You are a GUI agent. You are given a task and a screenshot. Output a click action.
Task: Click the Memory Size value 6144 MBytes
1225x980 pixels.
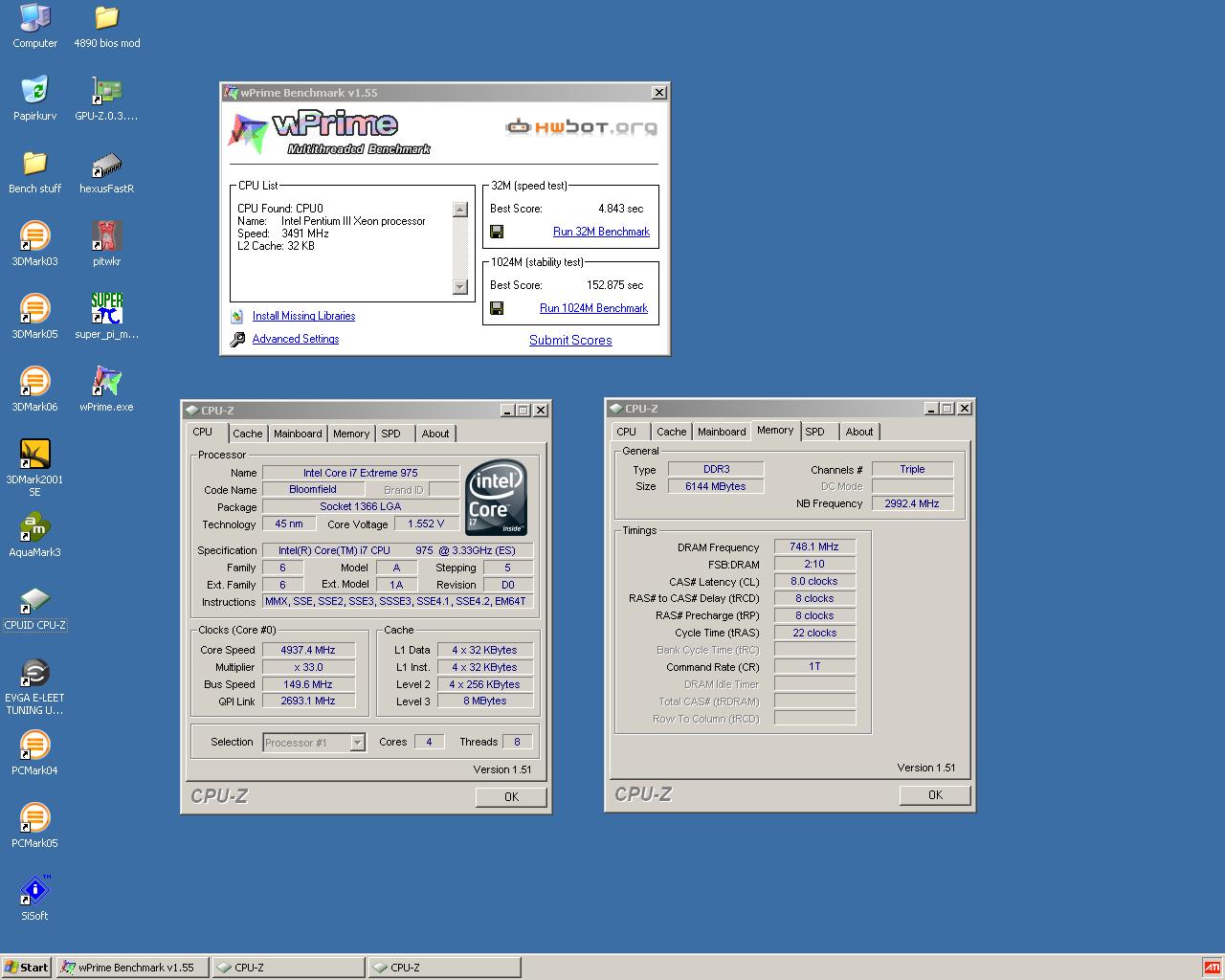(716, 486)
